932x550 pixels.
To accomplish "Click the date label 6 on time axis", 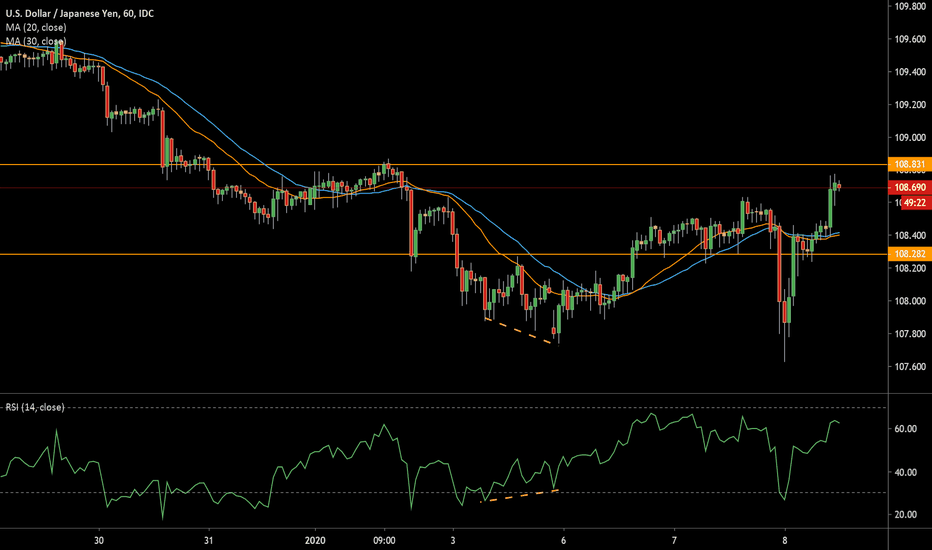I will point(563,540).
